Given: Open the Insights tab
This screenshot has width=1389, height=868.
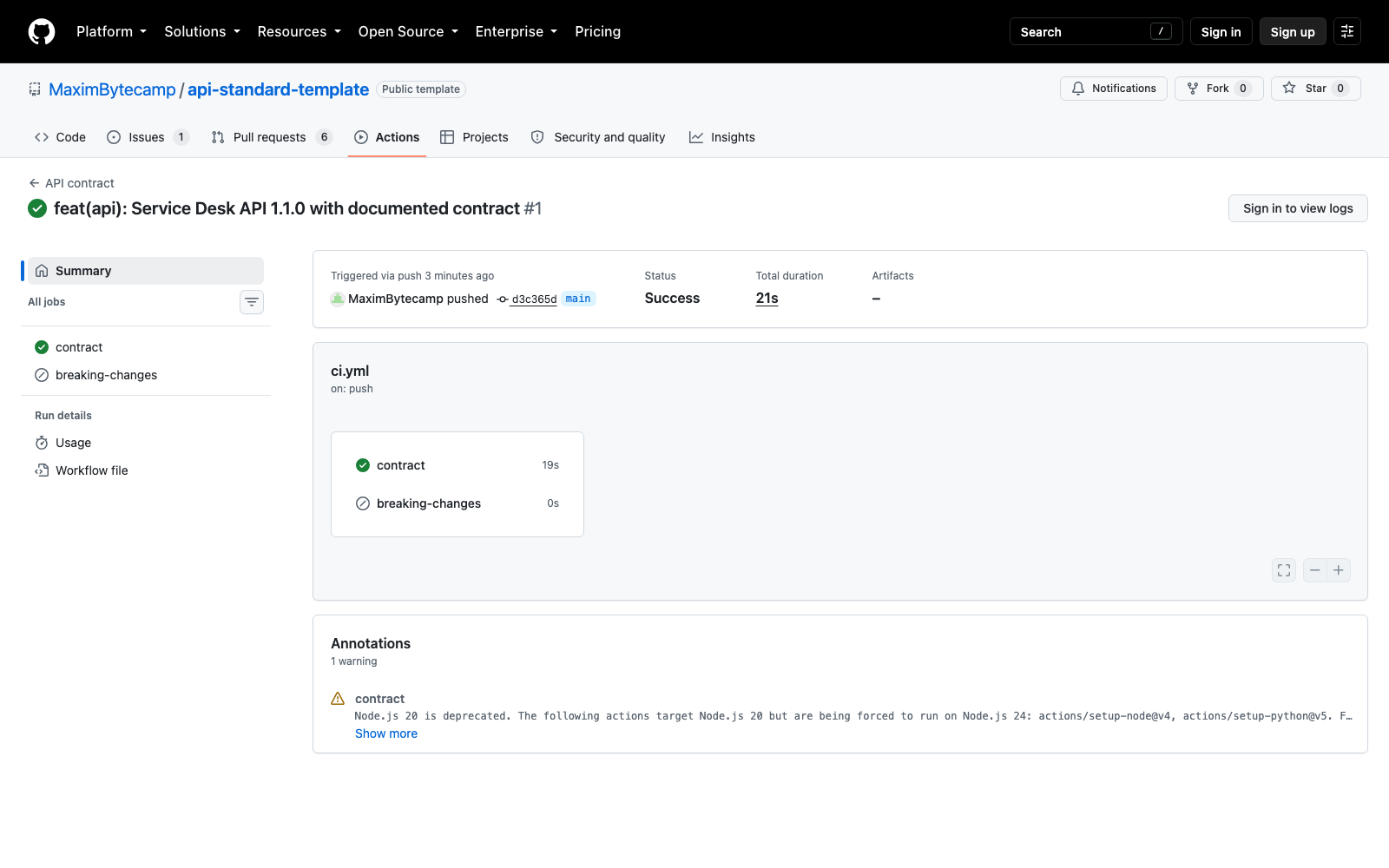Looking at the screenshot, I should [x=722, y=137].
